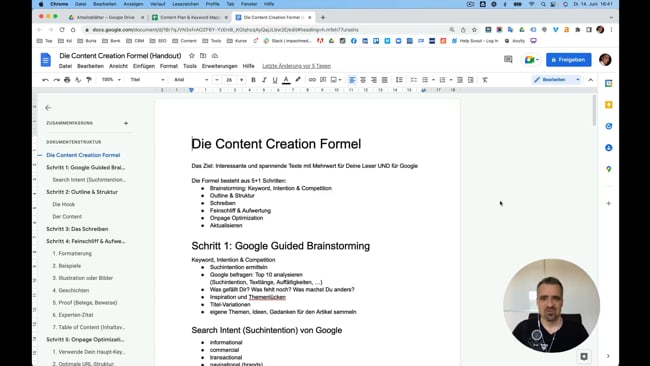The height and width of the screenshot is (366, 650).
Task: Open the Hilfe menu in Docs
Action: coord(248,66)
